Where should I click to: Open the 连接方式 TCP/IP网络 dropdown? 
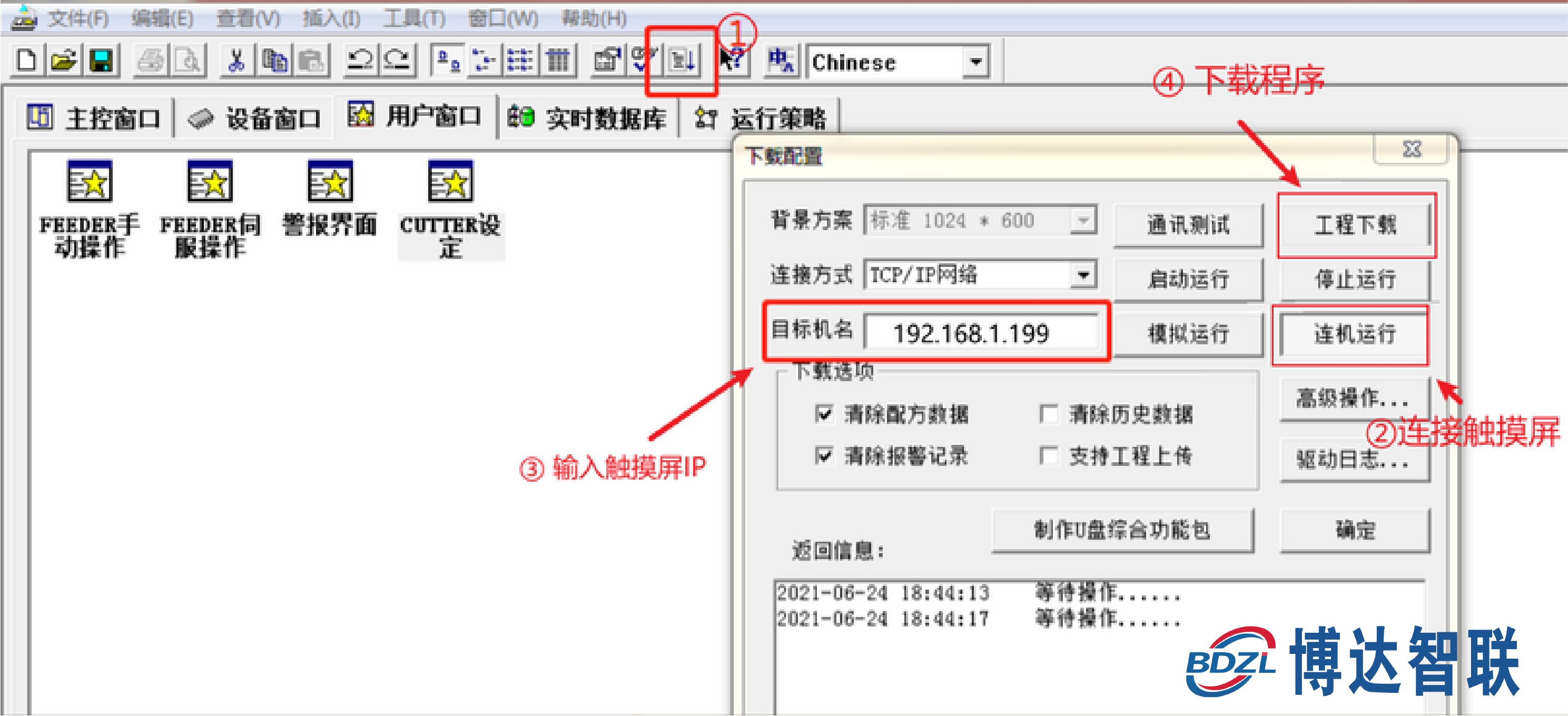tap(1083, 275)
